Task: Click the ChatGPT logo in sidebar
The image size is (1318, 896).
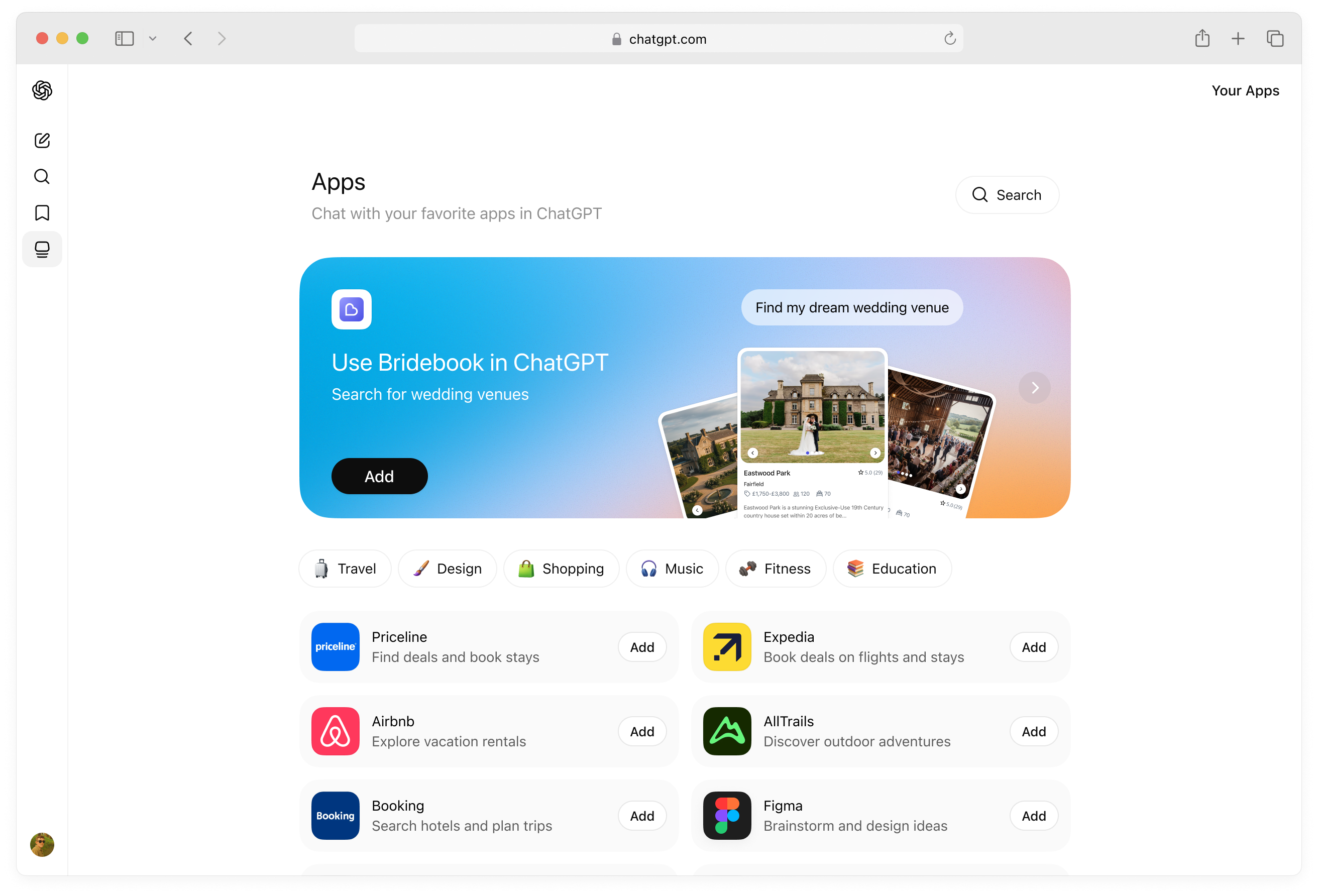Action: 42,90
